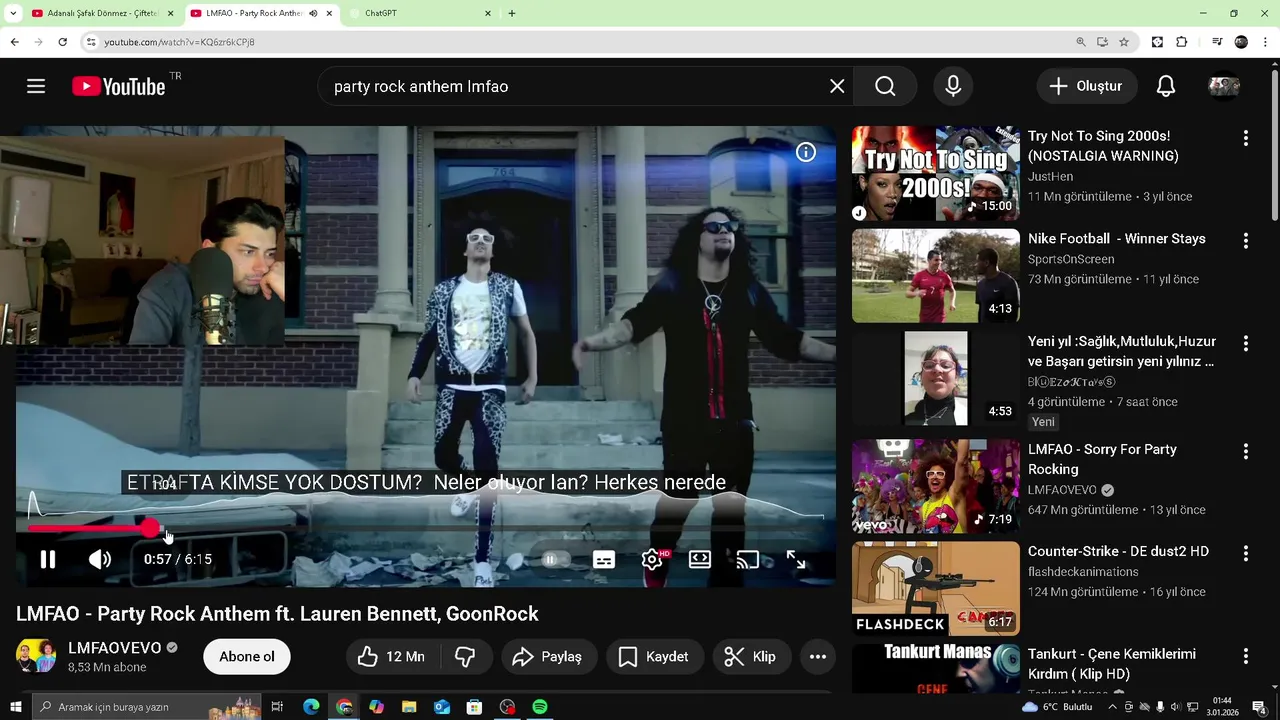This screenshot has height=720, width=1280.
Task: Clear the search box with the X
Action: click(837, 86)
